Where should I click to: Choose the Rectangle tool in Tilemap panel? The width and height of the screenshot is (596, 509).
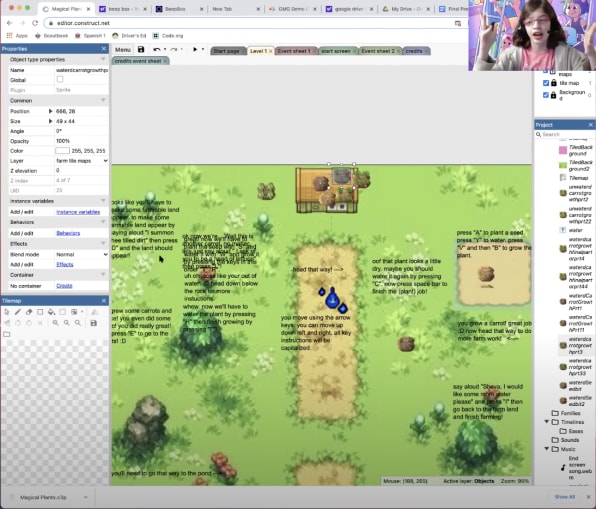[40, 312]
